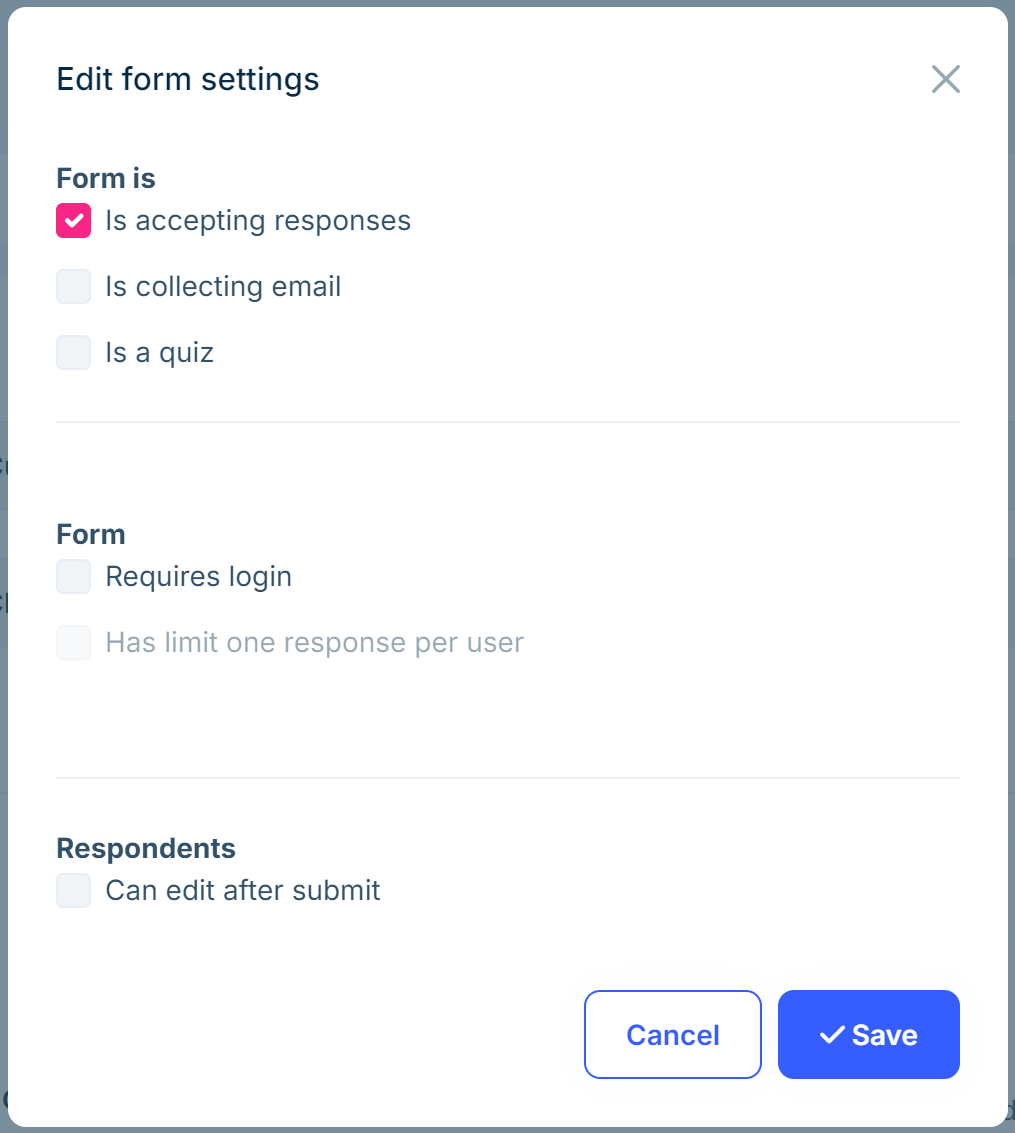Enable the "Requires login" option
This screenshot has height=1133, width=1015.
(73, 576)
